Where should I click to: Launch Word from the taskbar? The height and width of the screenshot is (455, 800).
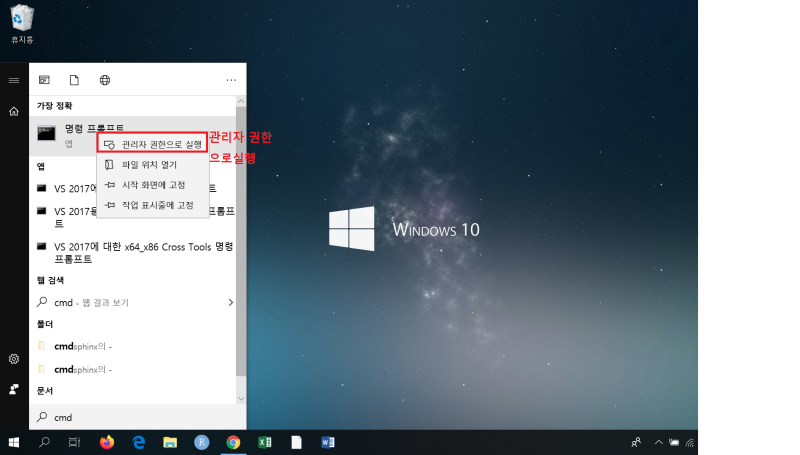click(x=328, y=442)
